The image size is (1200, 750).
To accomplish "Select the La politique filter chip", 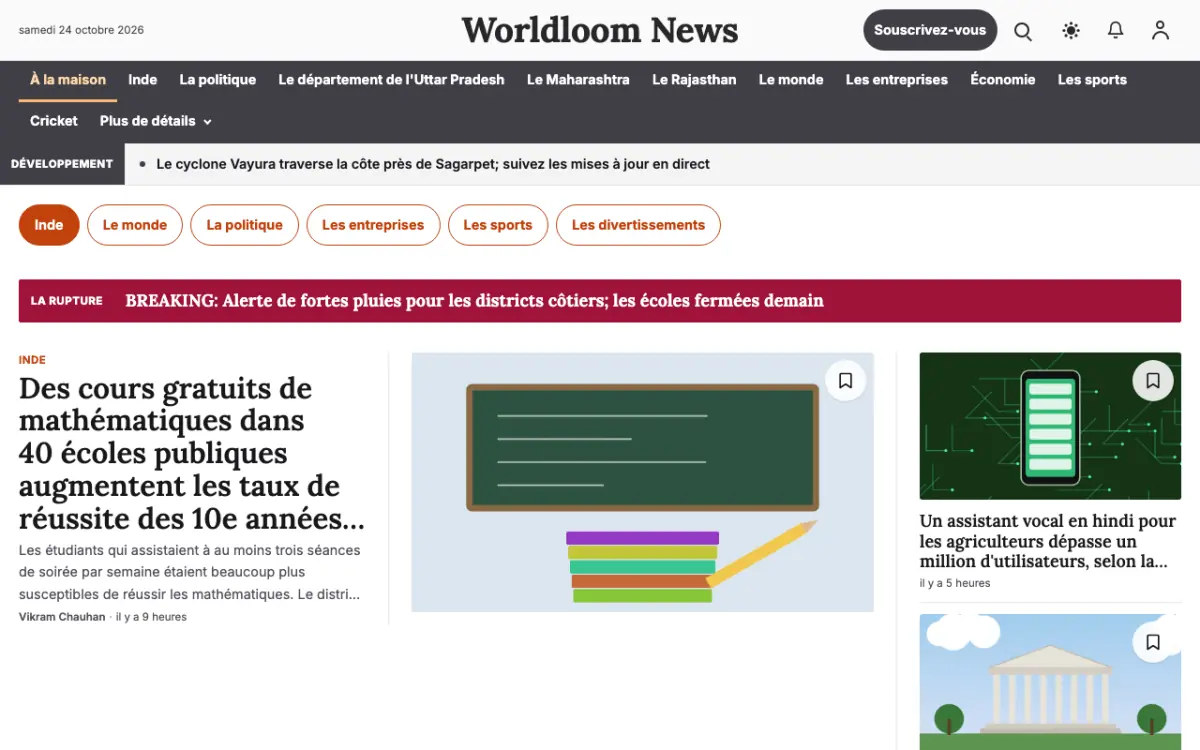I will coord(245,225).
